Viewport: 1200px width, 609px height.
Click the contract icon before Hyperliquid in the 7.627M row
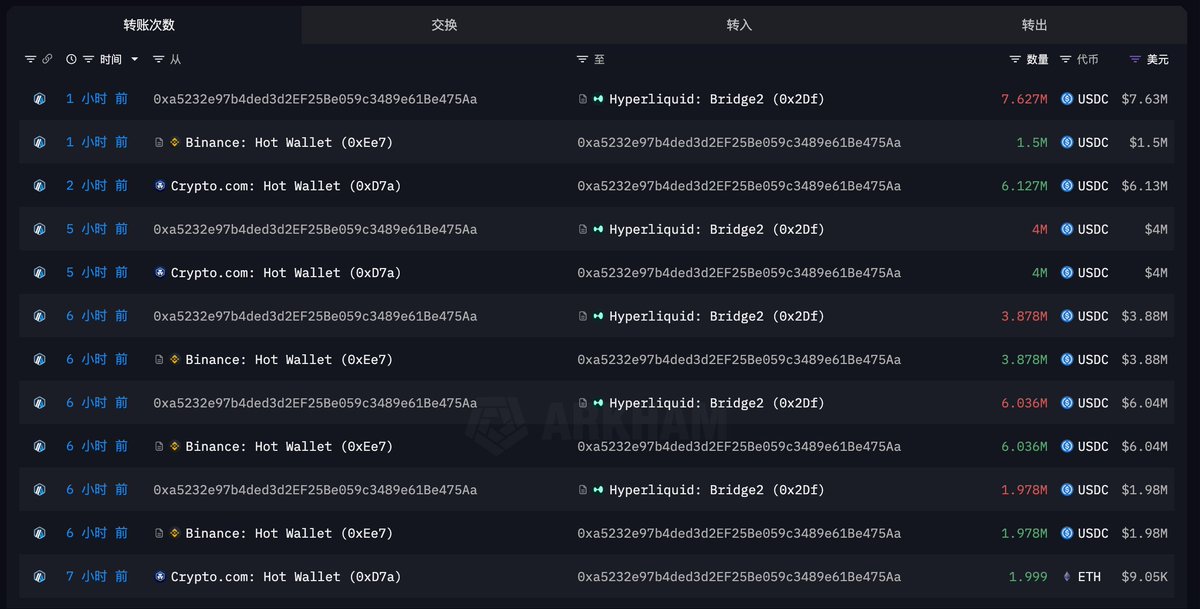point(583,99)
